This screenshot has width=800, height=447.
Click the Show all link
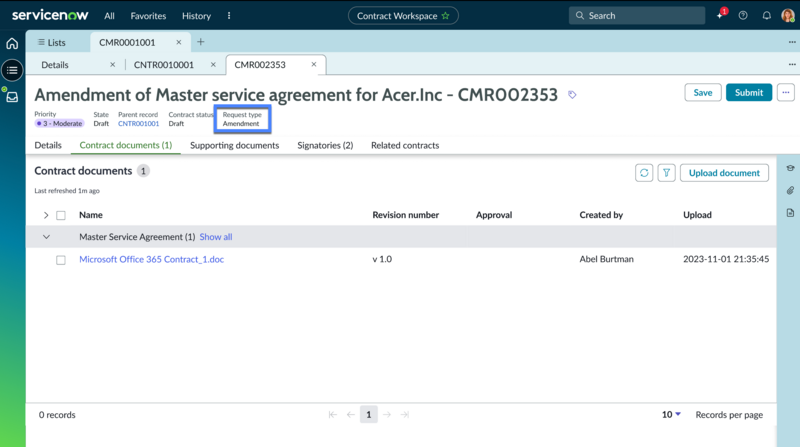click(x=216, y=237)
